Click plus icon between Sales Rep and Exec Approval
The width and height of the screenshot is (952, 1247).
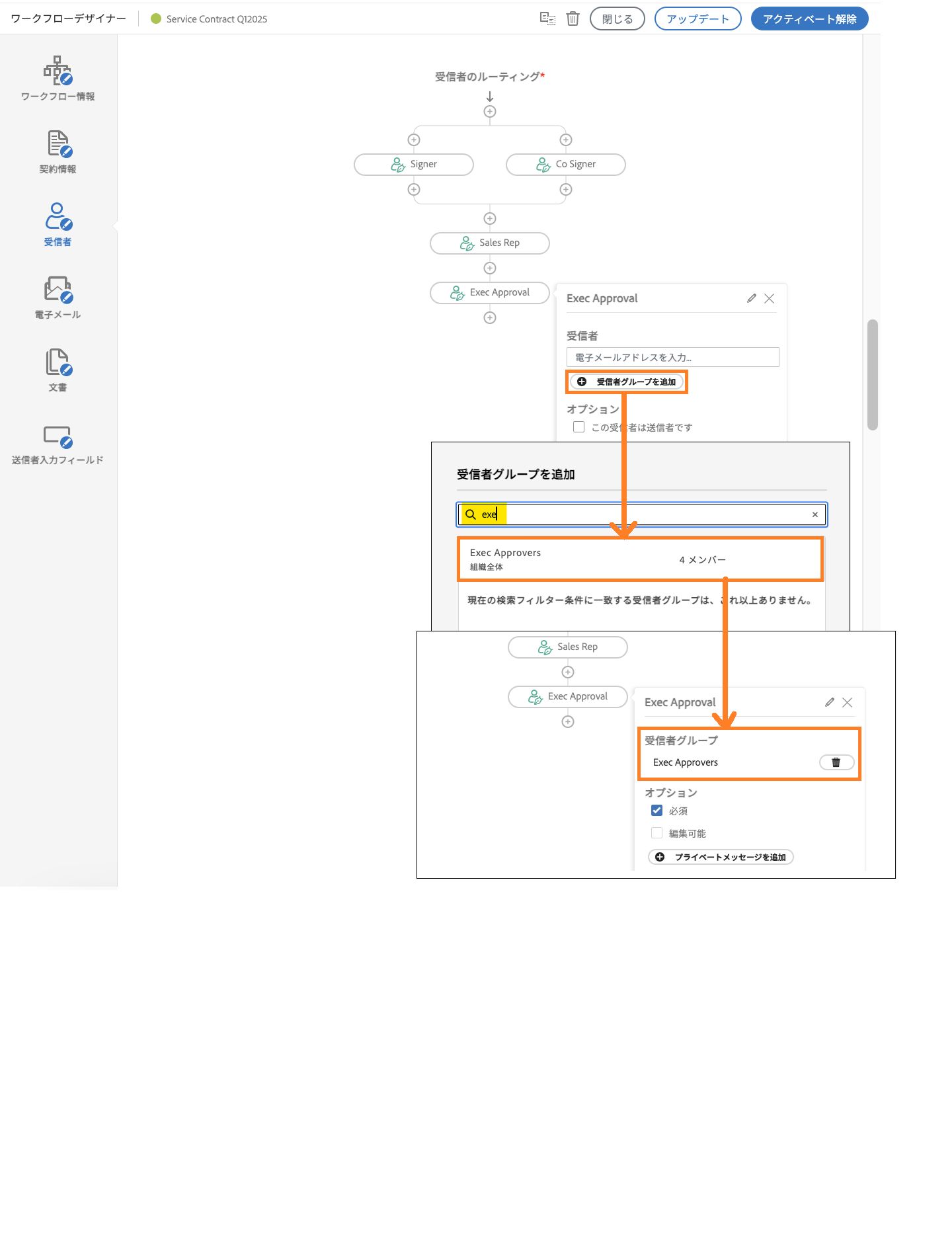(490, 268)
